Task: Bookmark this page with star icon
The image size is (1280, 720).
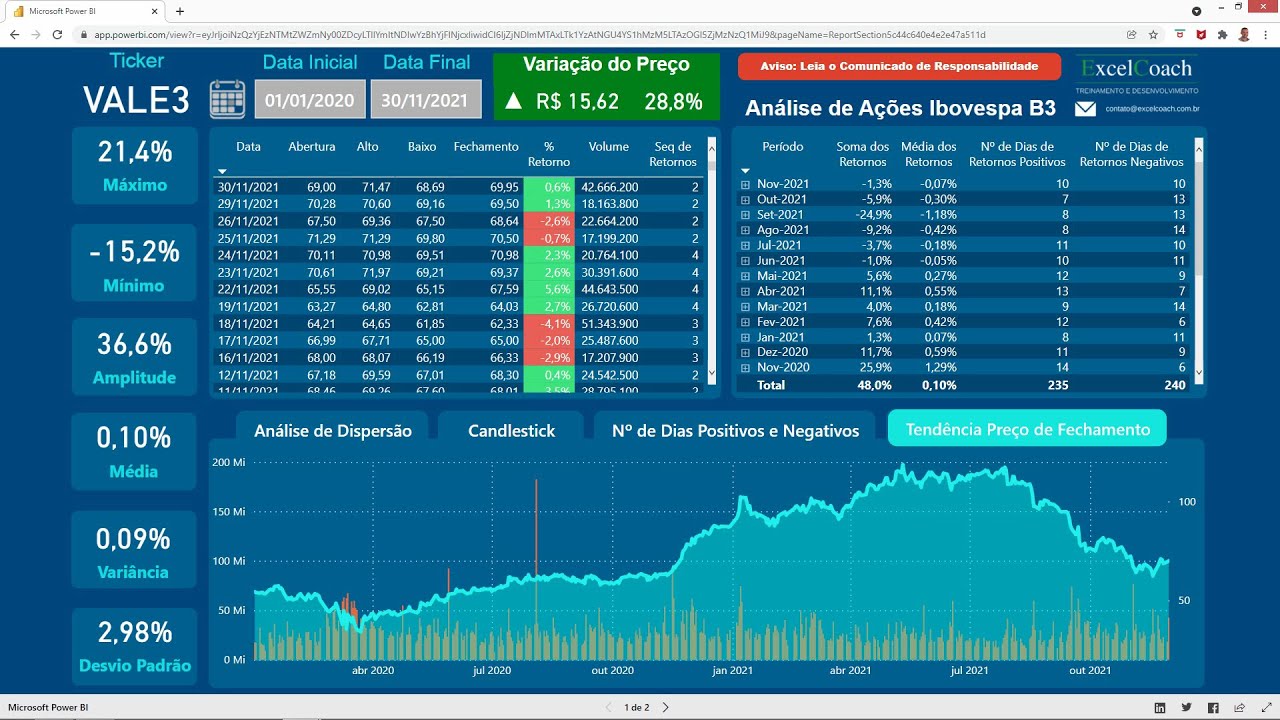Action: [1153, 34]
